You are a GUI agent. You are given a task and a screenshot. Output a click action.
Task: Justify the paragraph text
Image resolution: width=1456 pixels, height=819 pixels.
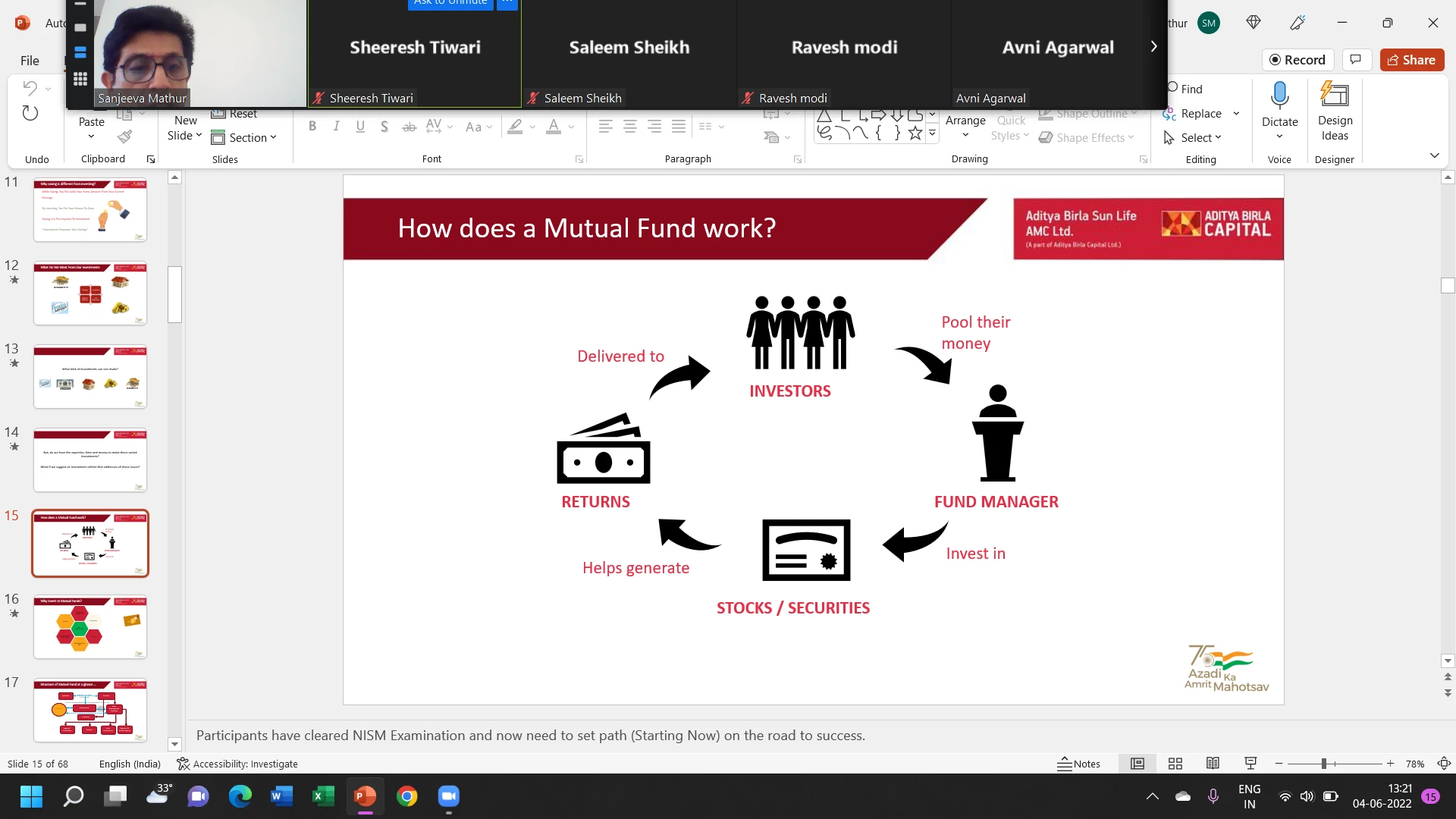click(x=679, y=127)
